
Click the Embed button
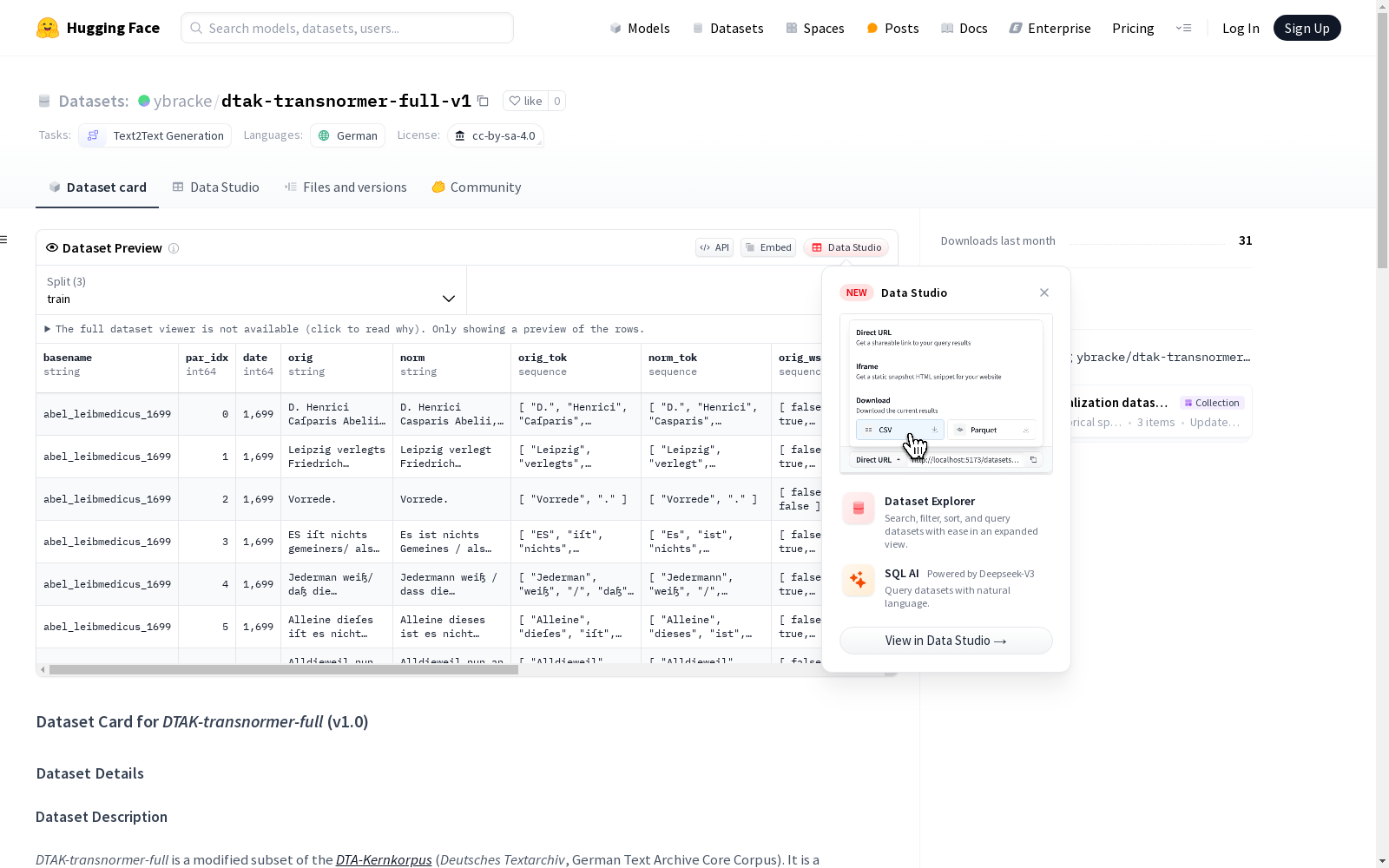(x=768, y=247)
